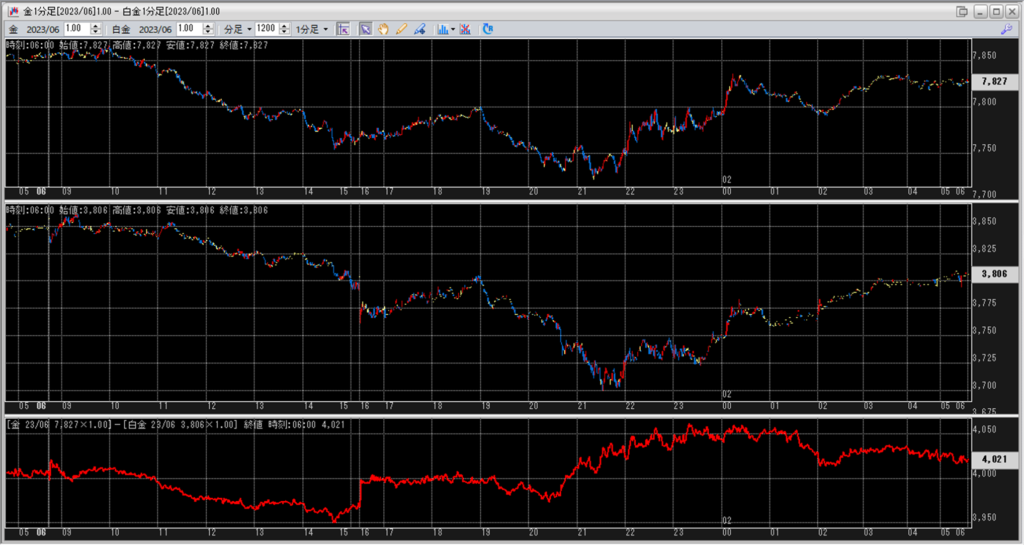Pick the blue pen marker tool

419,29
